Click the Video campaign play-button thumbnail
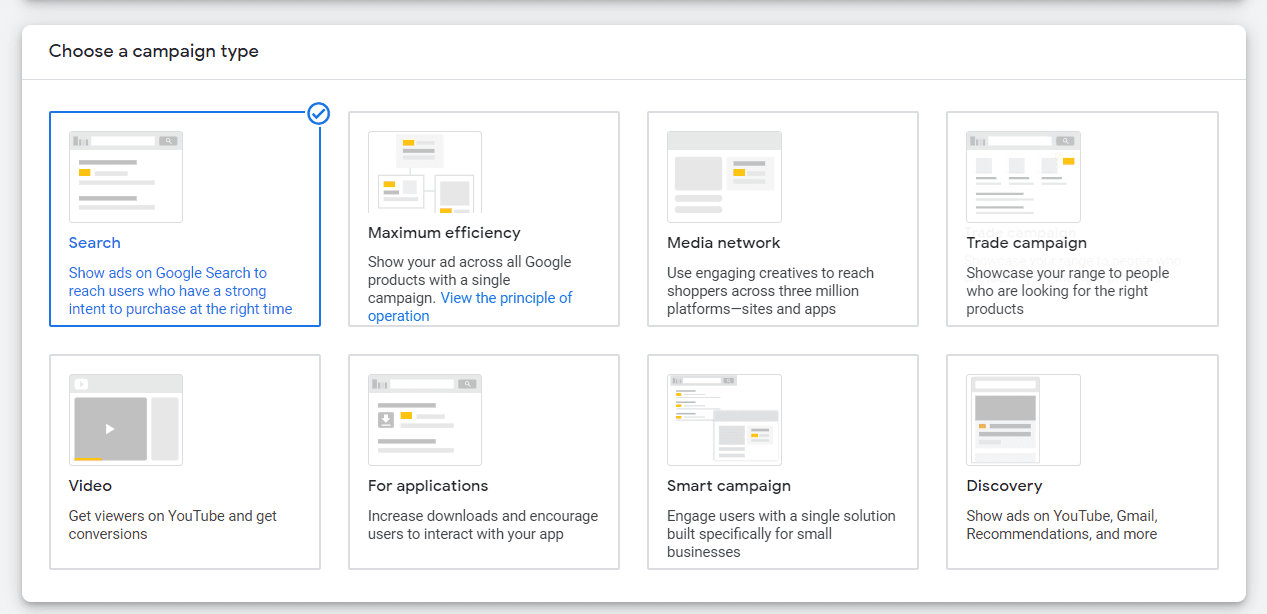 125,419
